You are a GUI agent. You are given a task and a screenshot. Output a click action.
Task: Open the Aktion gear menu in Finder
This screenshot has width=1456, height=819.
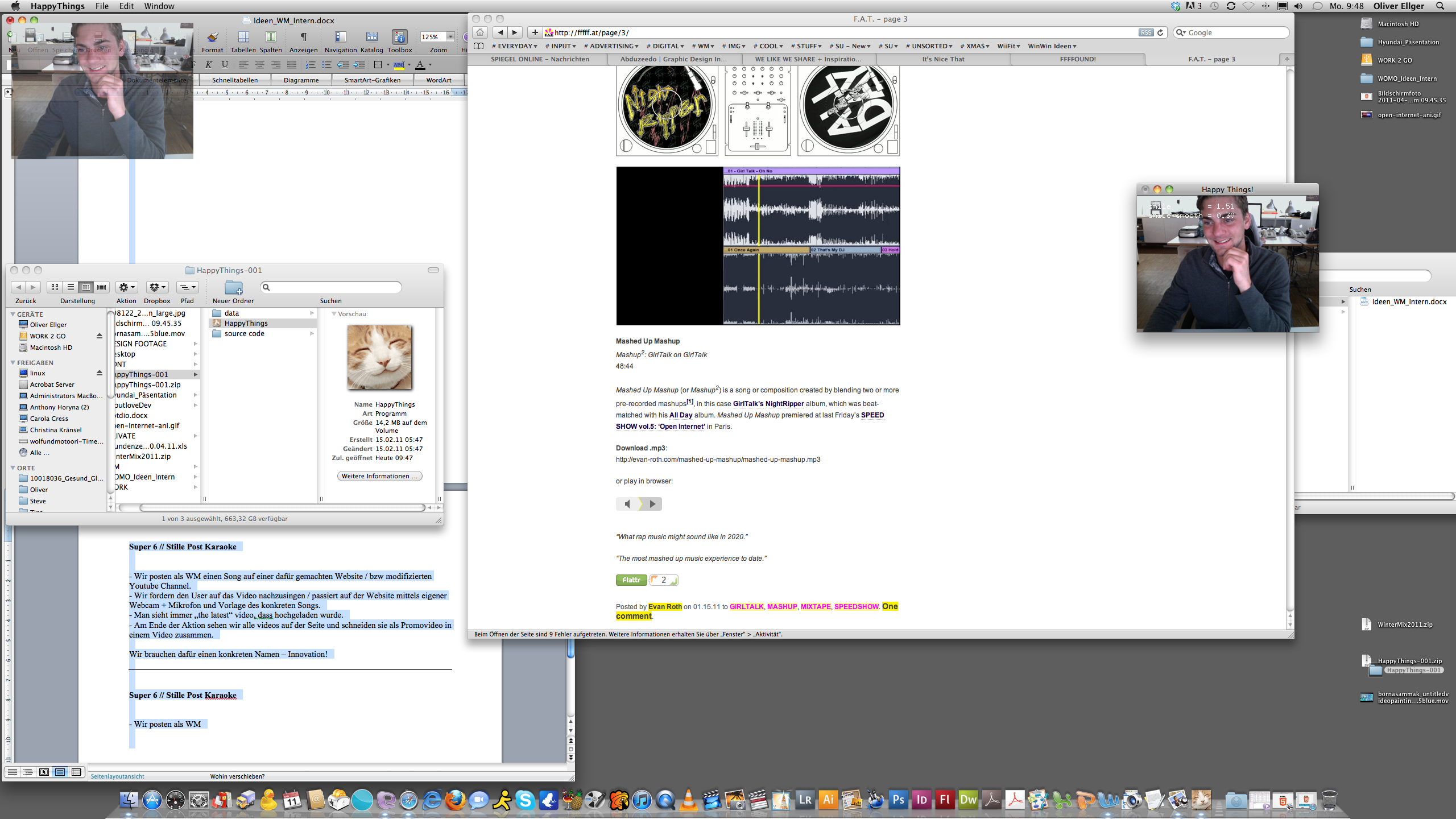click(126, 287)
